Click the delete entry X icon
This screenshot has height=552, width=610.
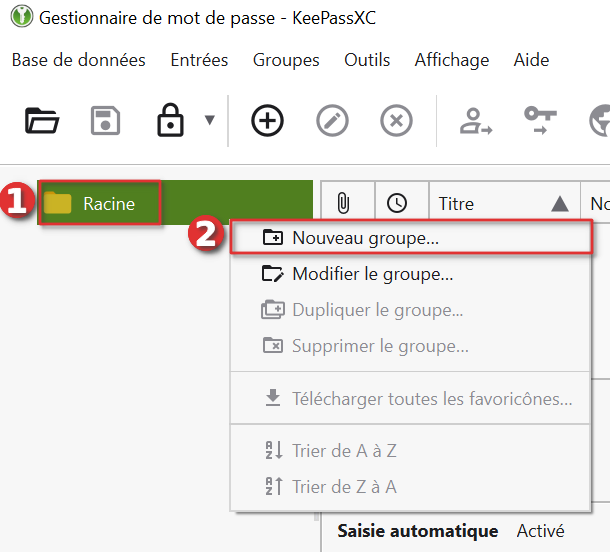396,122
